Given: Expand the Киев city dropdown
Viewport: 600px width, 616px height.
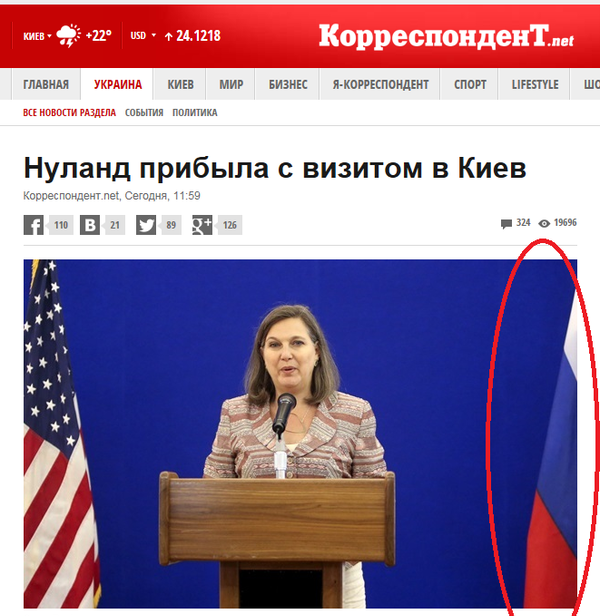Looking at the screenshot, I should (37, 37).
